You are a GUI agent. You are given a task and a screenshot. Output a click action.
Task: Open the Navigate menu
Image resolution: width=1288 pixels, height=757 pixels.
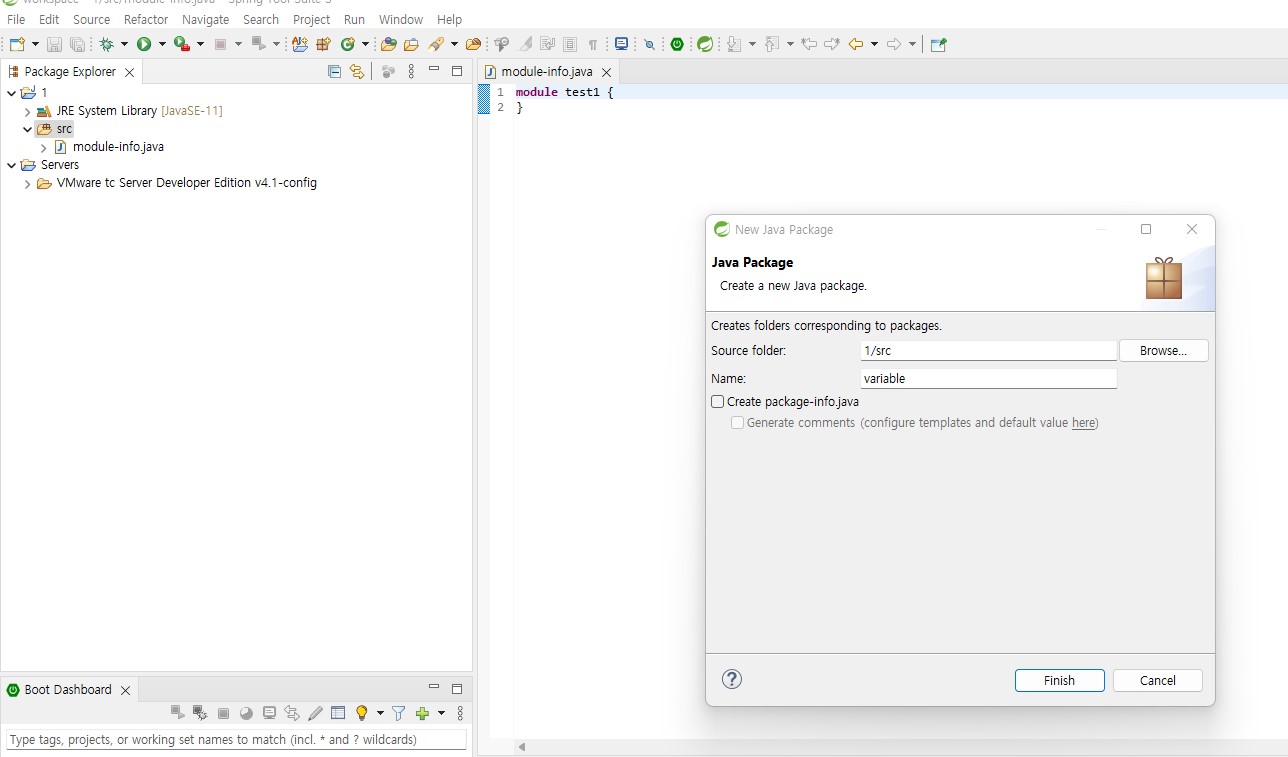[x=205, y=19]
